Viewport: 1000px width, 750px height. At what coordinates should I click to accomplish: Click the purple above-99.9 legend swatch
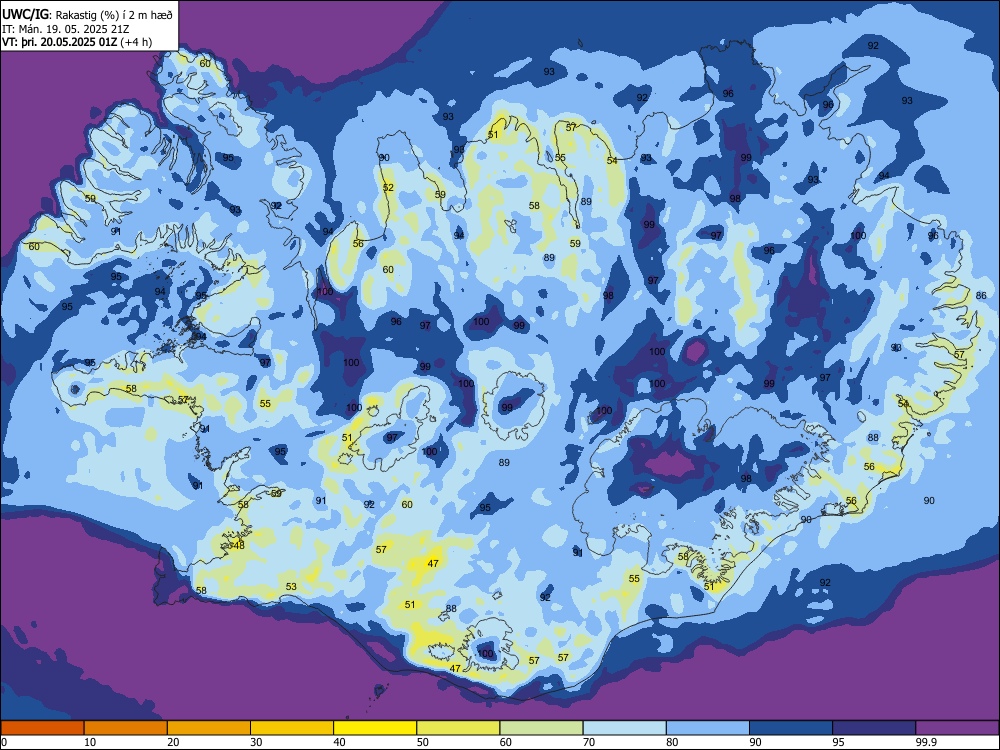pyautogui.click(x=957, y=728)
